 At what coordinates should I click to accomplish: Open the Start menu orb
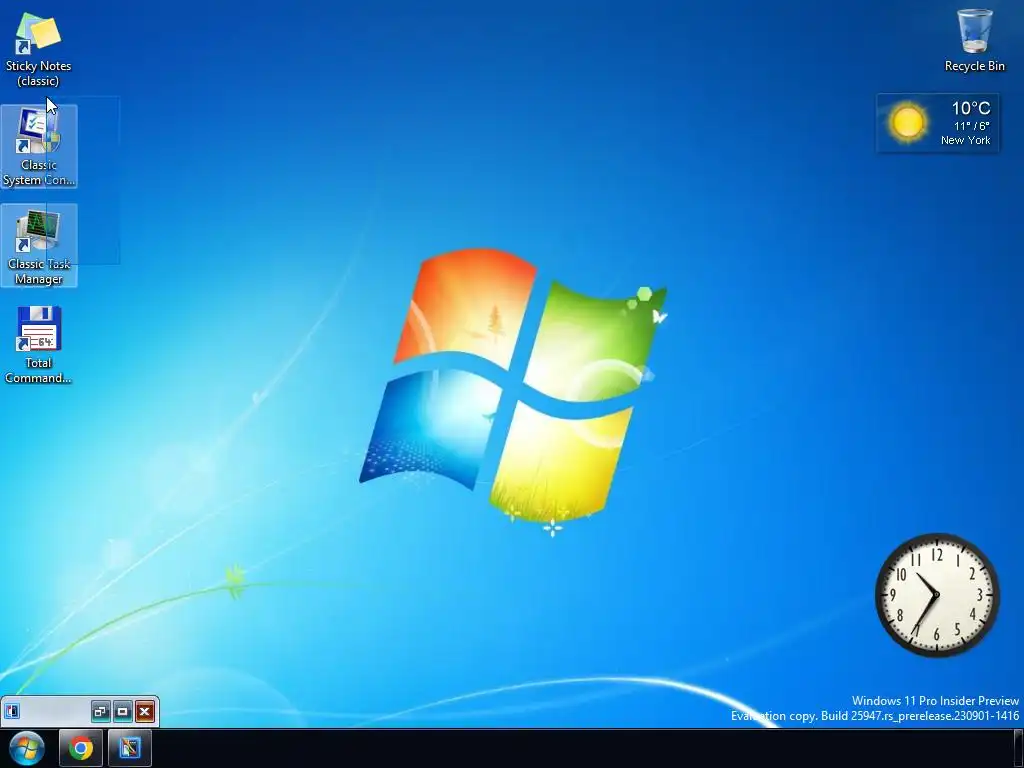pos(27,748)
